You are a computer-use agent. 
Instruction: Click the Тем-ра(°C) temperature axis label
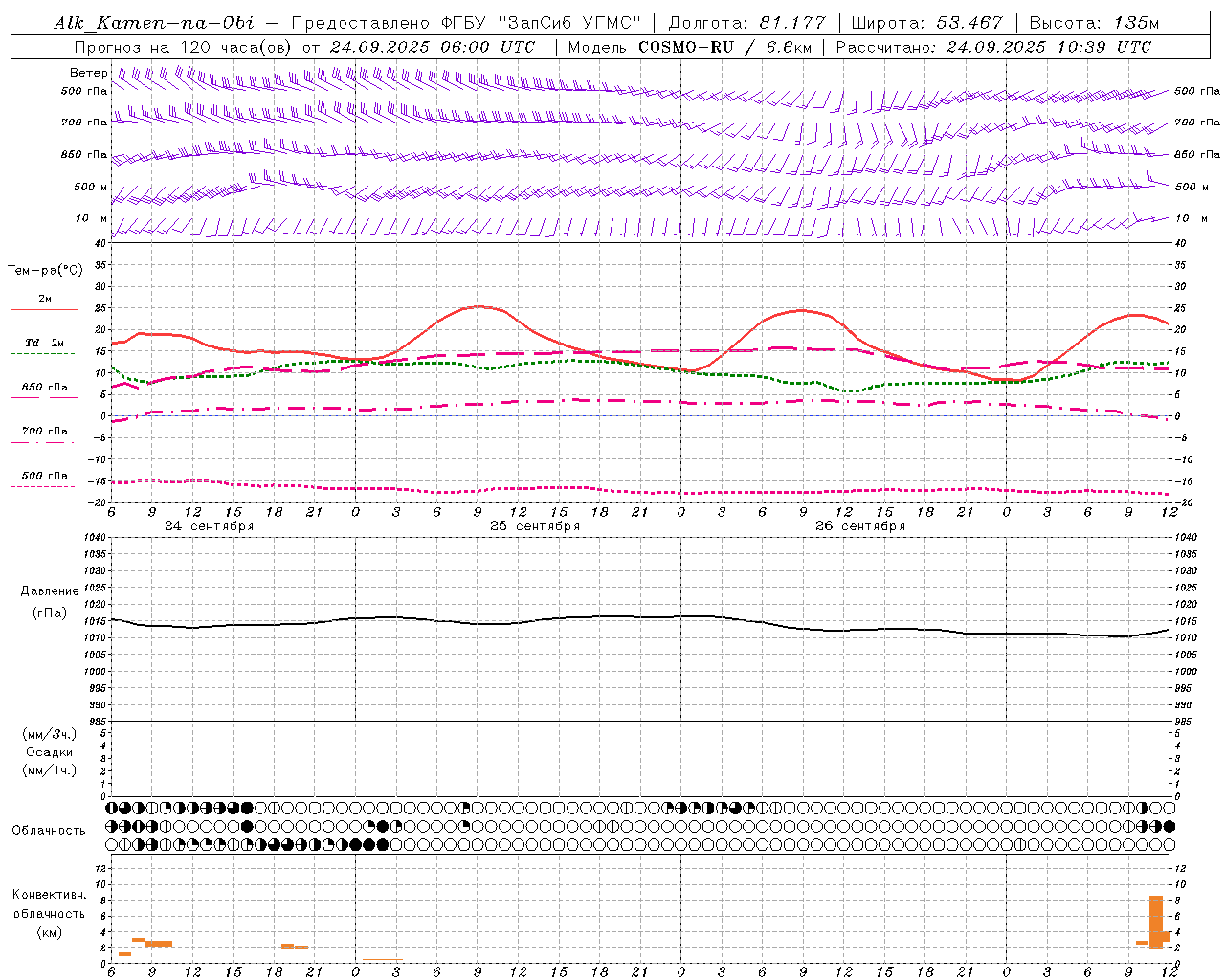pyautogui.click(x=45, y=271)
